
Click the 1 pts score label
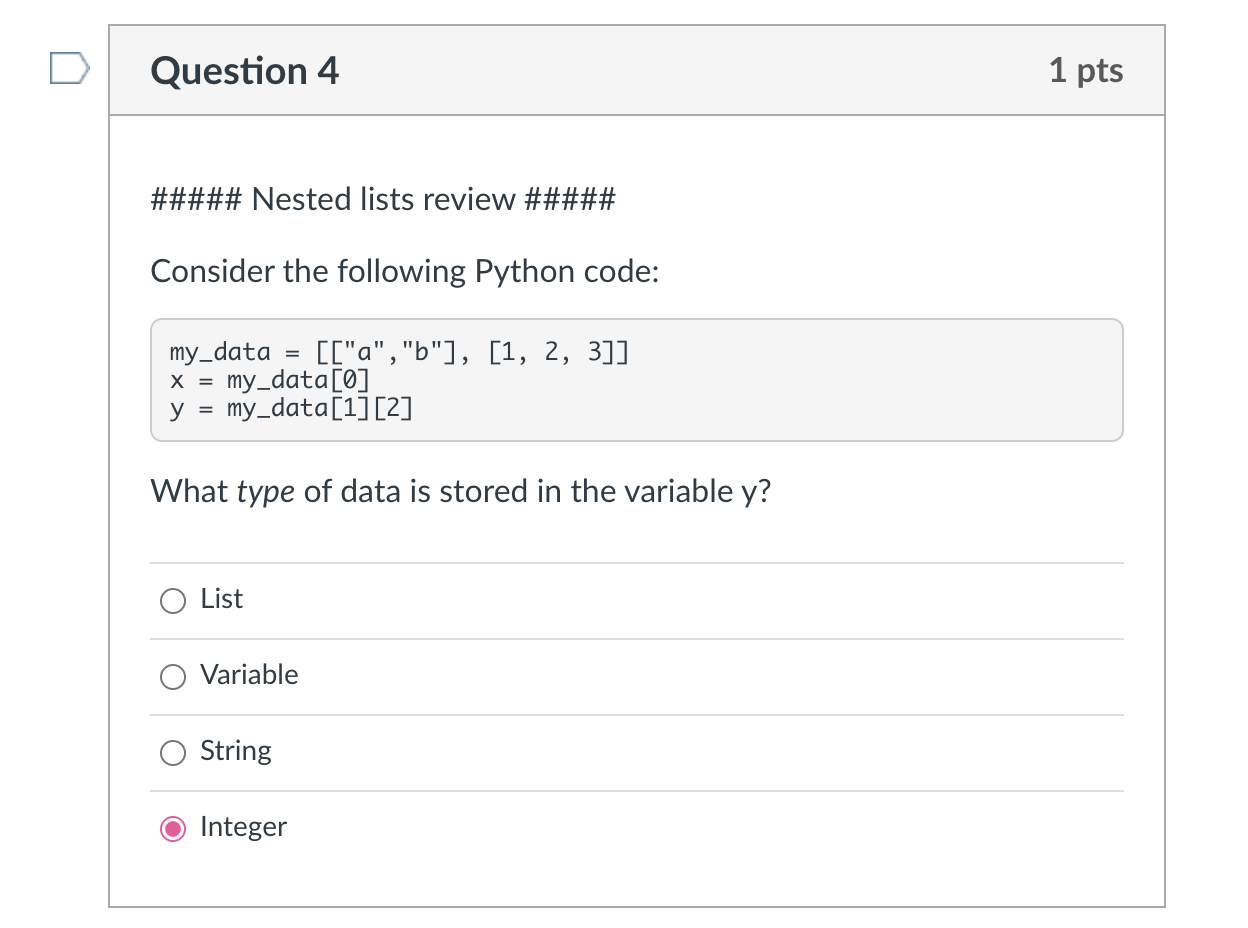tap(1086, 71)
